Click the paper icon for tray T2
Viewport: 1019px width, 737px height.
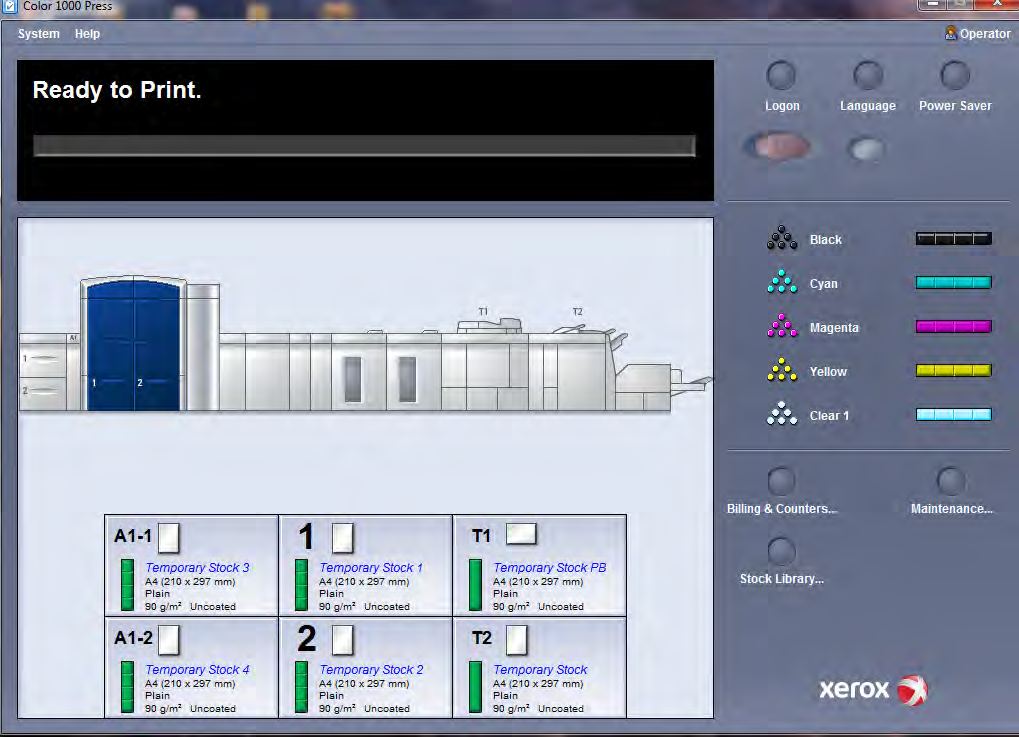coord(517,640)
